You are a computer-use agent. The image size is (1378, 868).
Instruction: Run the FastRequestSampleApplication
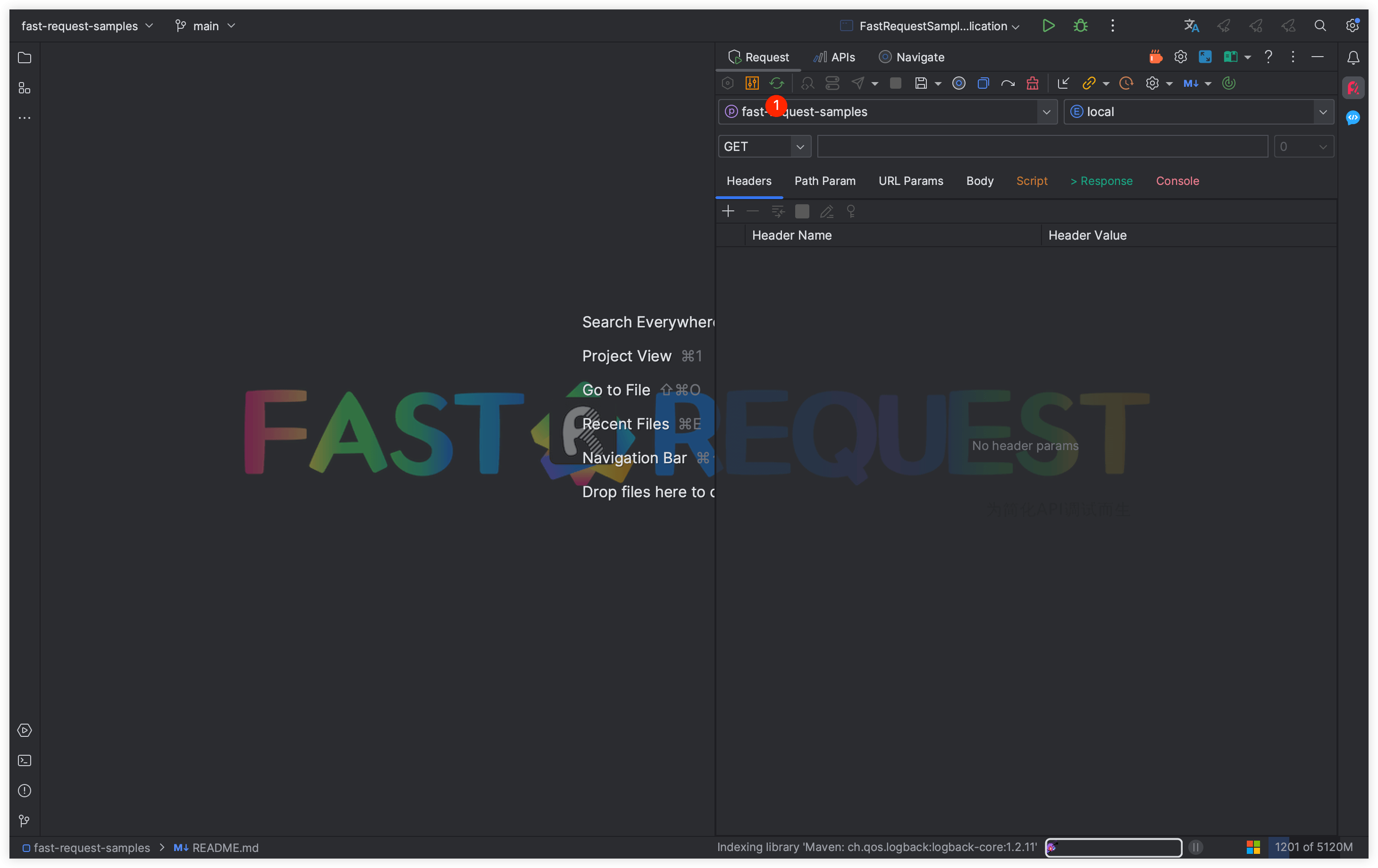[1049, 26]
